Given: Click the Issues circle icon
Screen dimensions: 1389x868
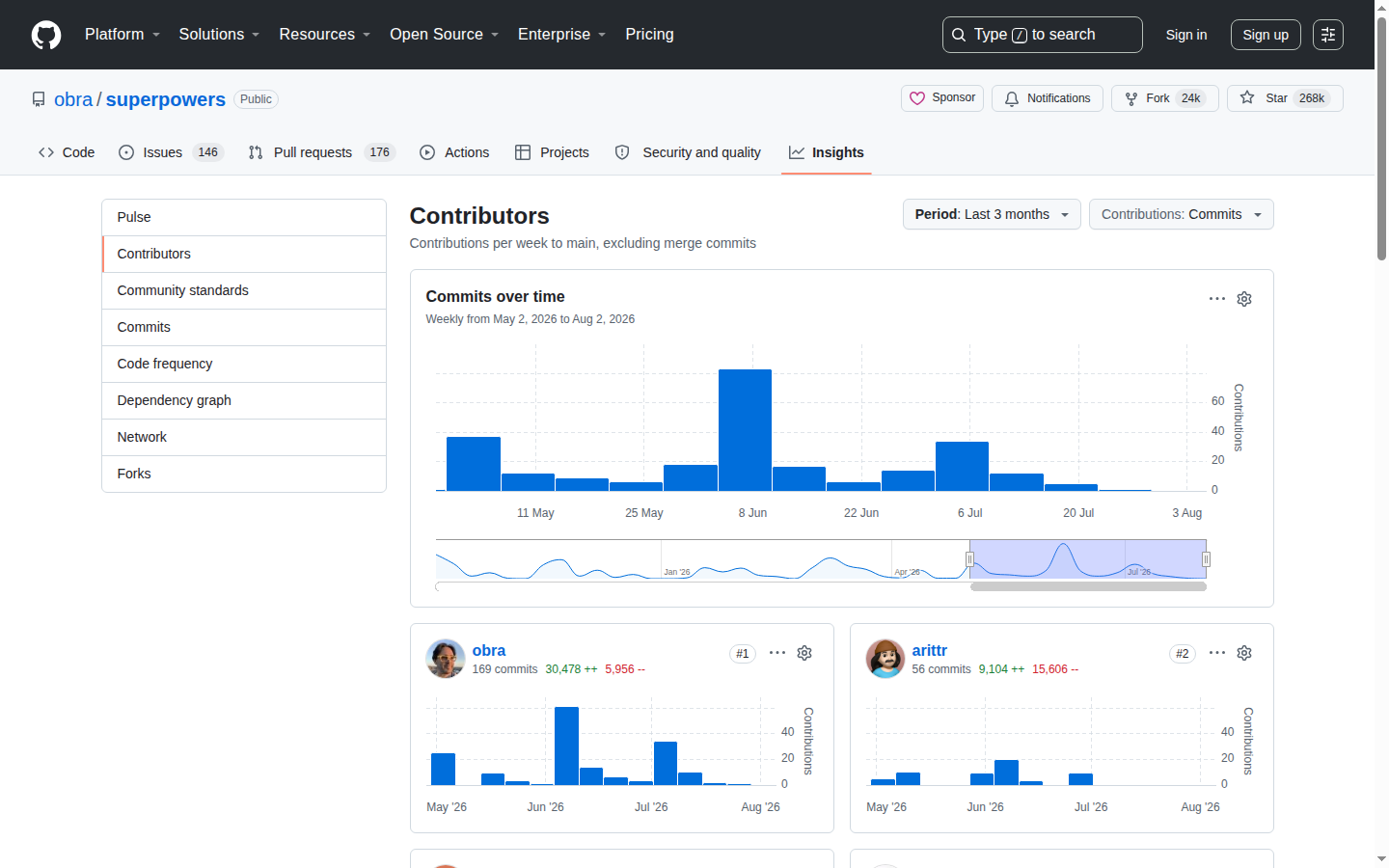Looking at the screenshot, I should click(126, 152).
